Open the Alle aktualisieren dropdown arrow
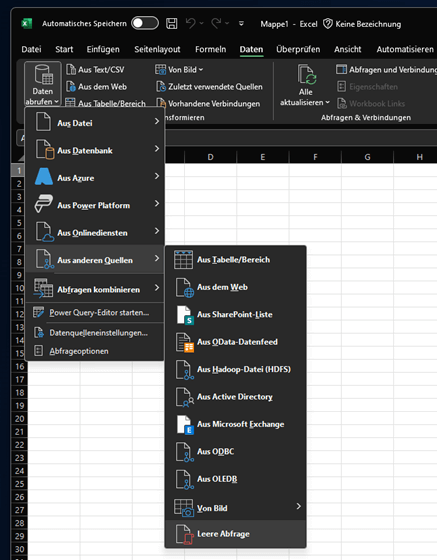The width and height of the screenshot is (437, 560). point(327,102)
